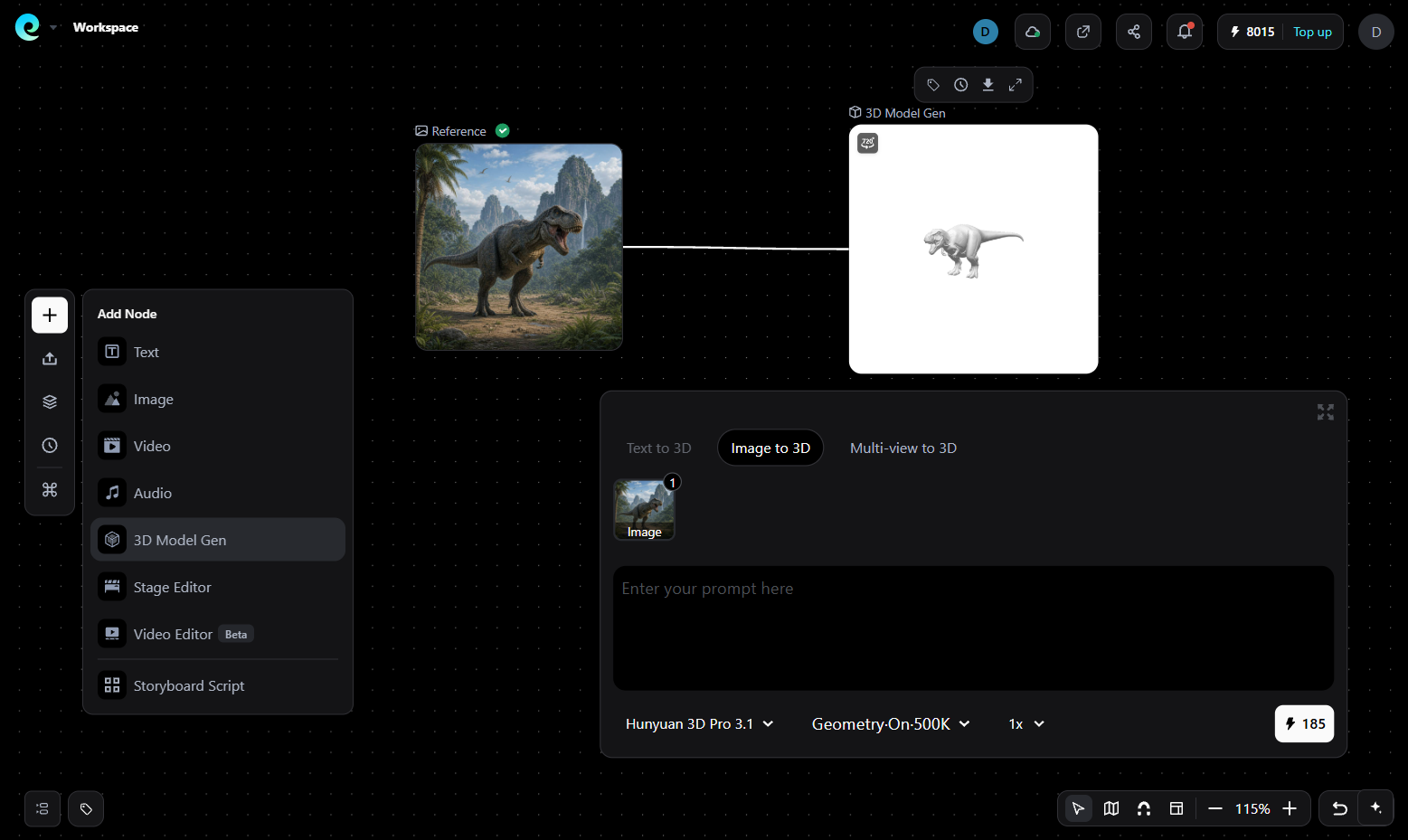Click the cloud sync status icon
The image size is (1408, 840).
[1033, 32]
